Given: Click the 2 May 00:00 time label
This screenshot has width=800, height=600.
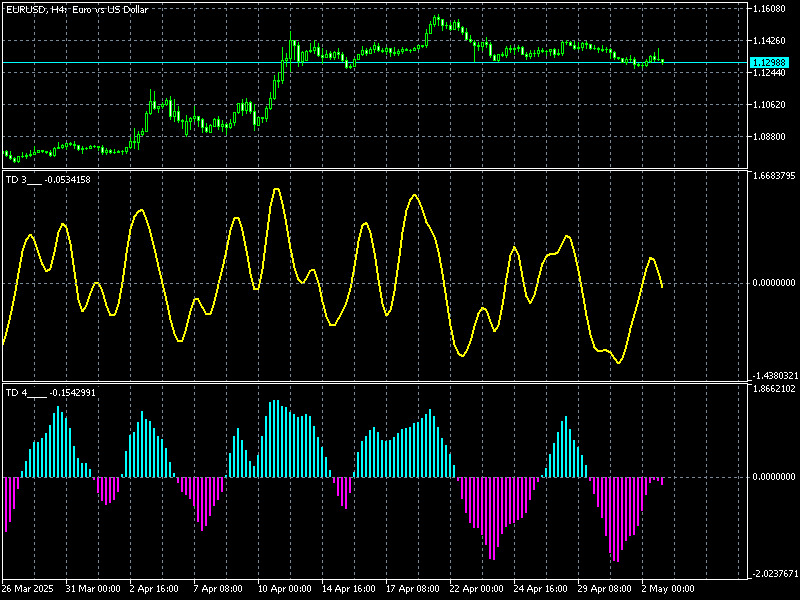Looking at the screenshot, I should point(668,589).
